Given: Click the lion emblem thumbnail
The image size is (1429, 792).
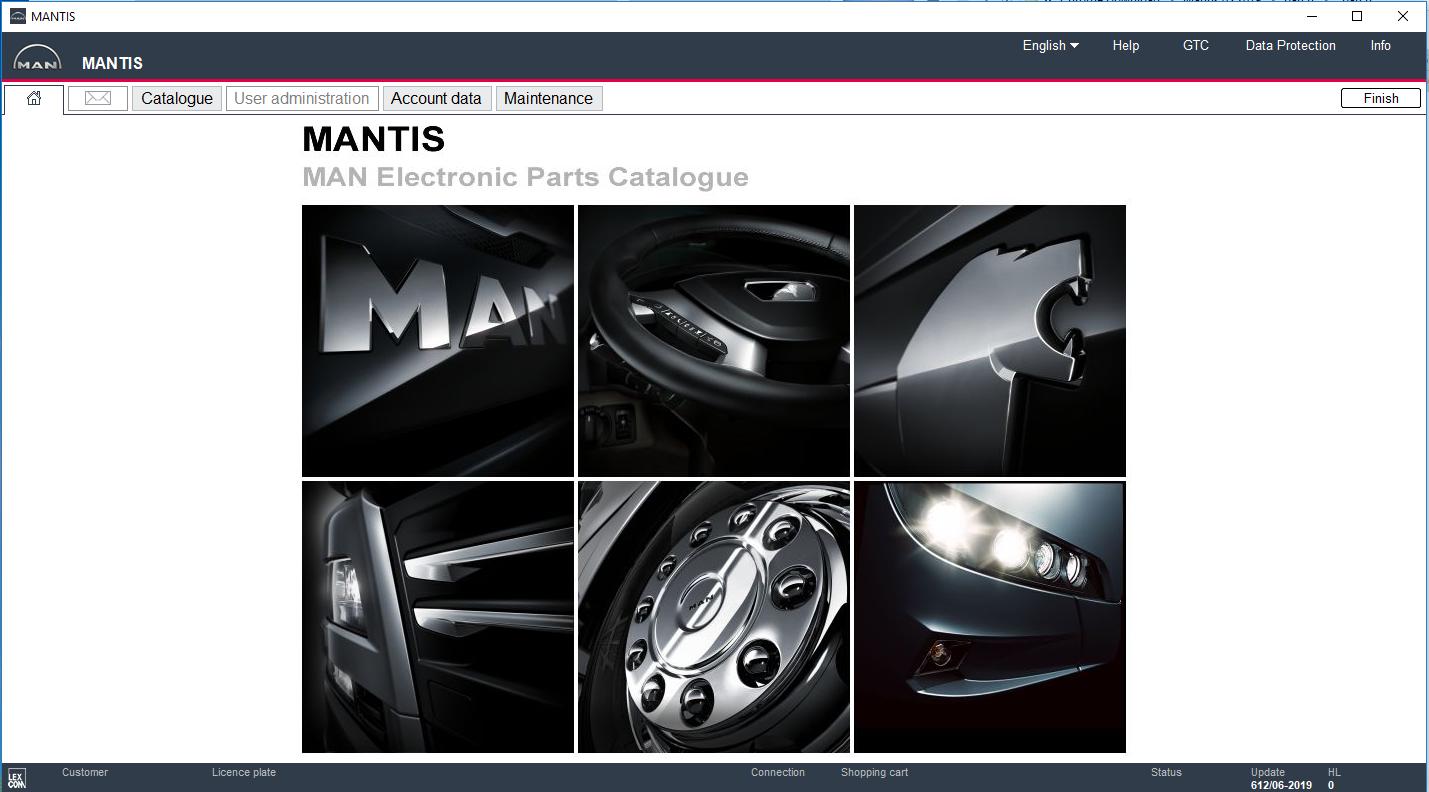Looking at the screenshot, I should (x=989, y=340).
